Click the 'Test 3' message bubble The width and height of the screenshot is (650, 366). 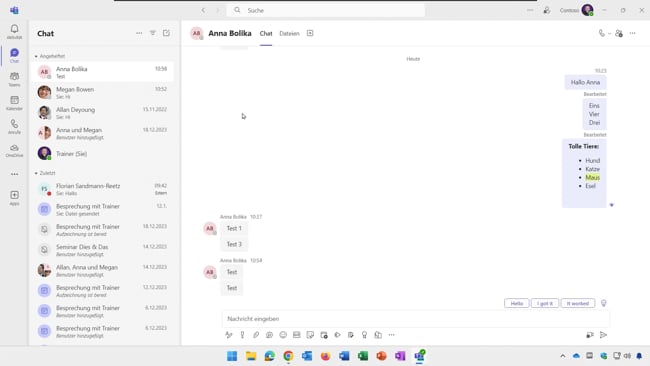click(x=234, y=244)
